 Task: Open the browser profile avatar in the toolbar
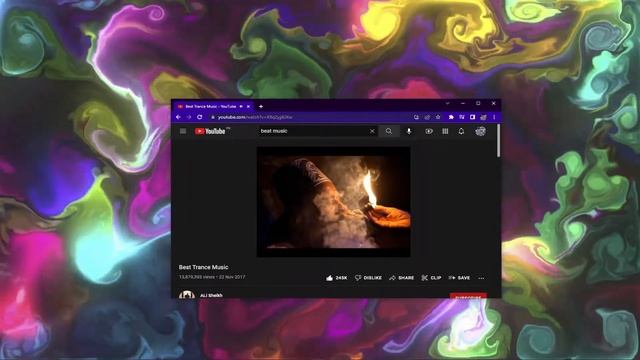coord(483,117)
